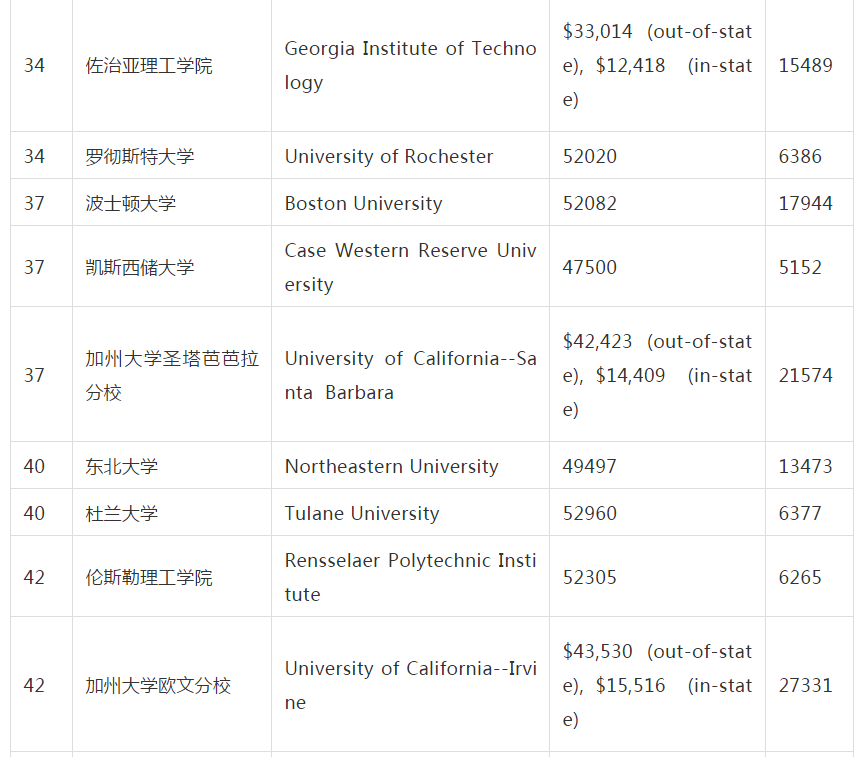The image size is (866, 757).
Task: Click Rensselaer Polytechnic Institute name cell
Action: [x=410, y=577]
